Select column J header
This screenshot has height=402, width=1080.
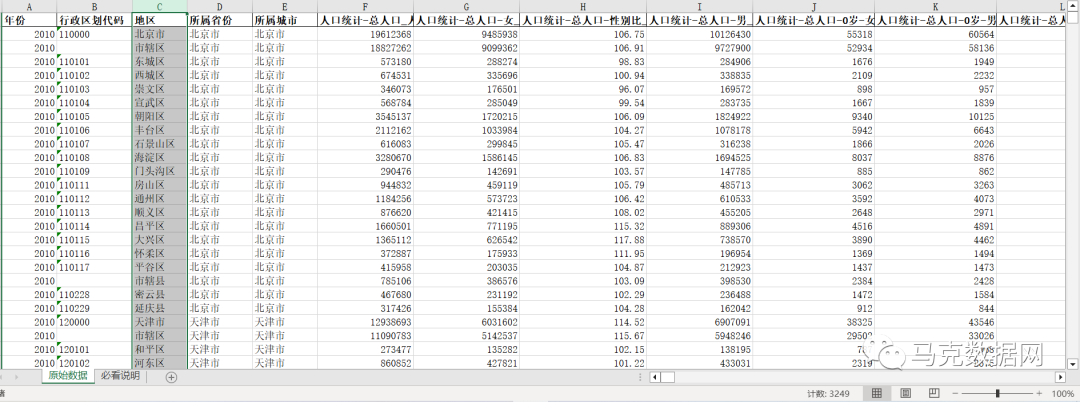tap(814, 6)
